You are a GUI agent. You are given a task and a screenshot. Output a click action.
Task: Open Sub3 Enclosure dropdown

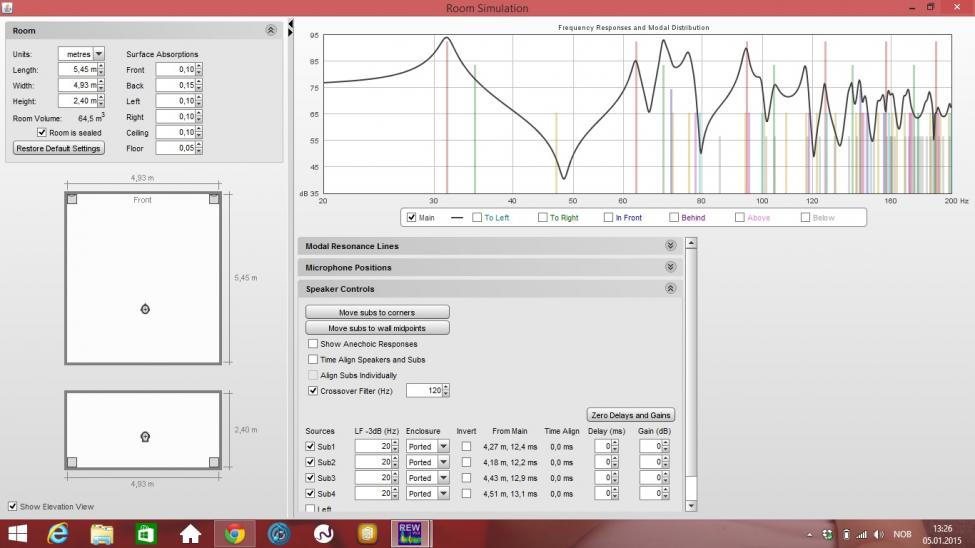(443, 478)
